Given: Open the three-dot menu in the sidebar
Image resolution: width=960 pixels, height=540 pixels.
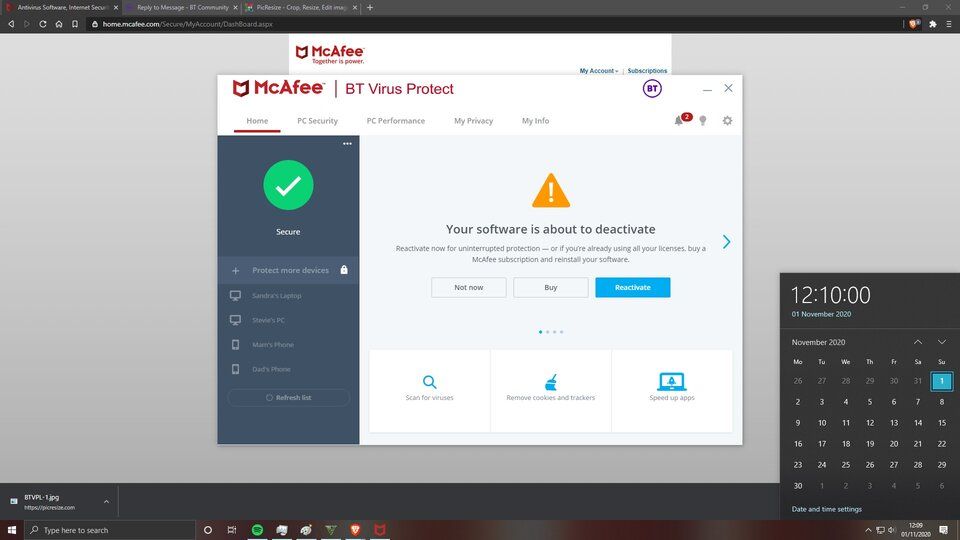Looking at the screenshot, I should tap(347, 144).
